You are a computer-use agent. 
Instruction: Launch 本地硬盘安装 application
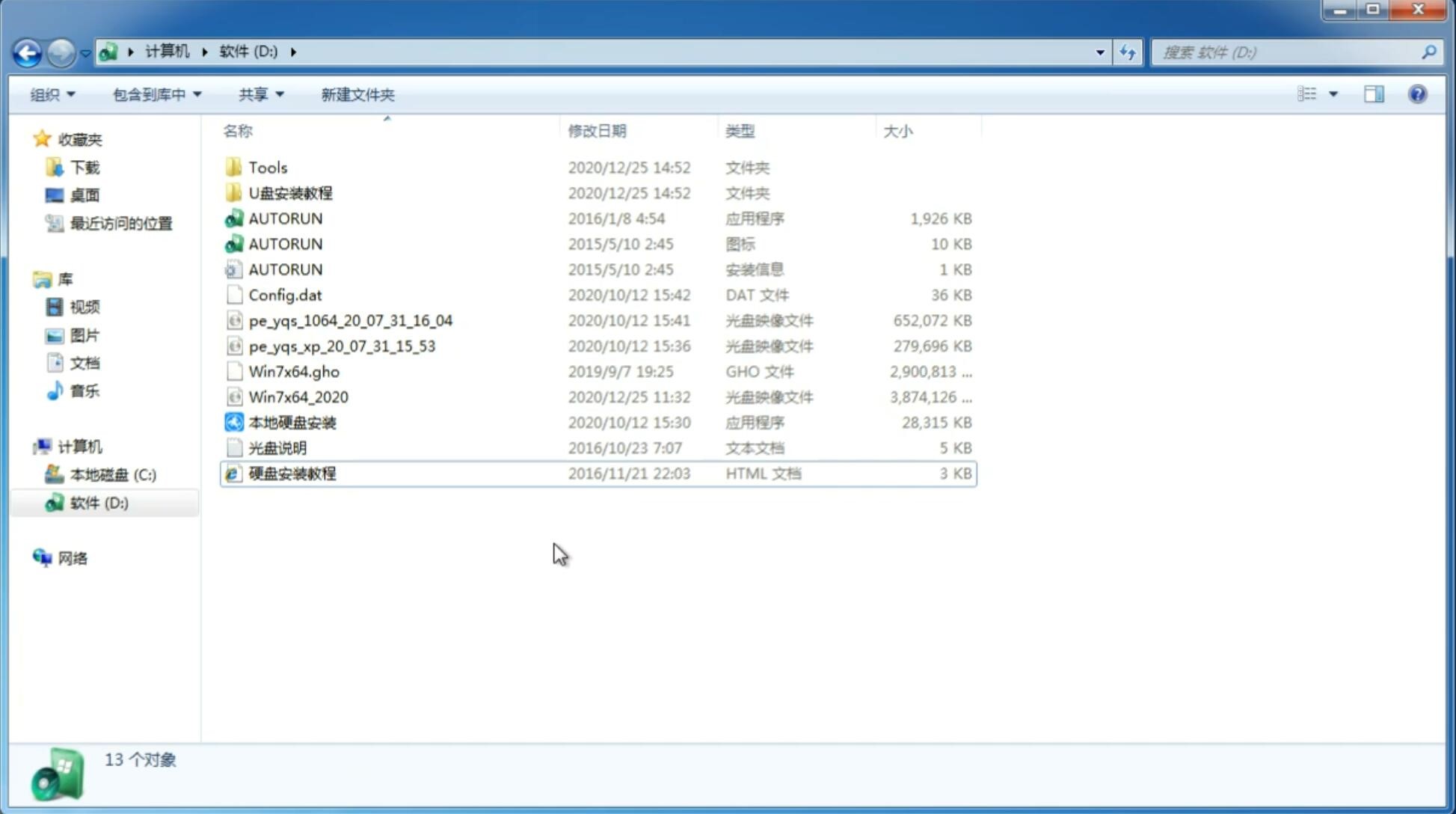click(x=292, y=422)
